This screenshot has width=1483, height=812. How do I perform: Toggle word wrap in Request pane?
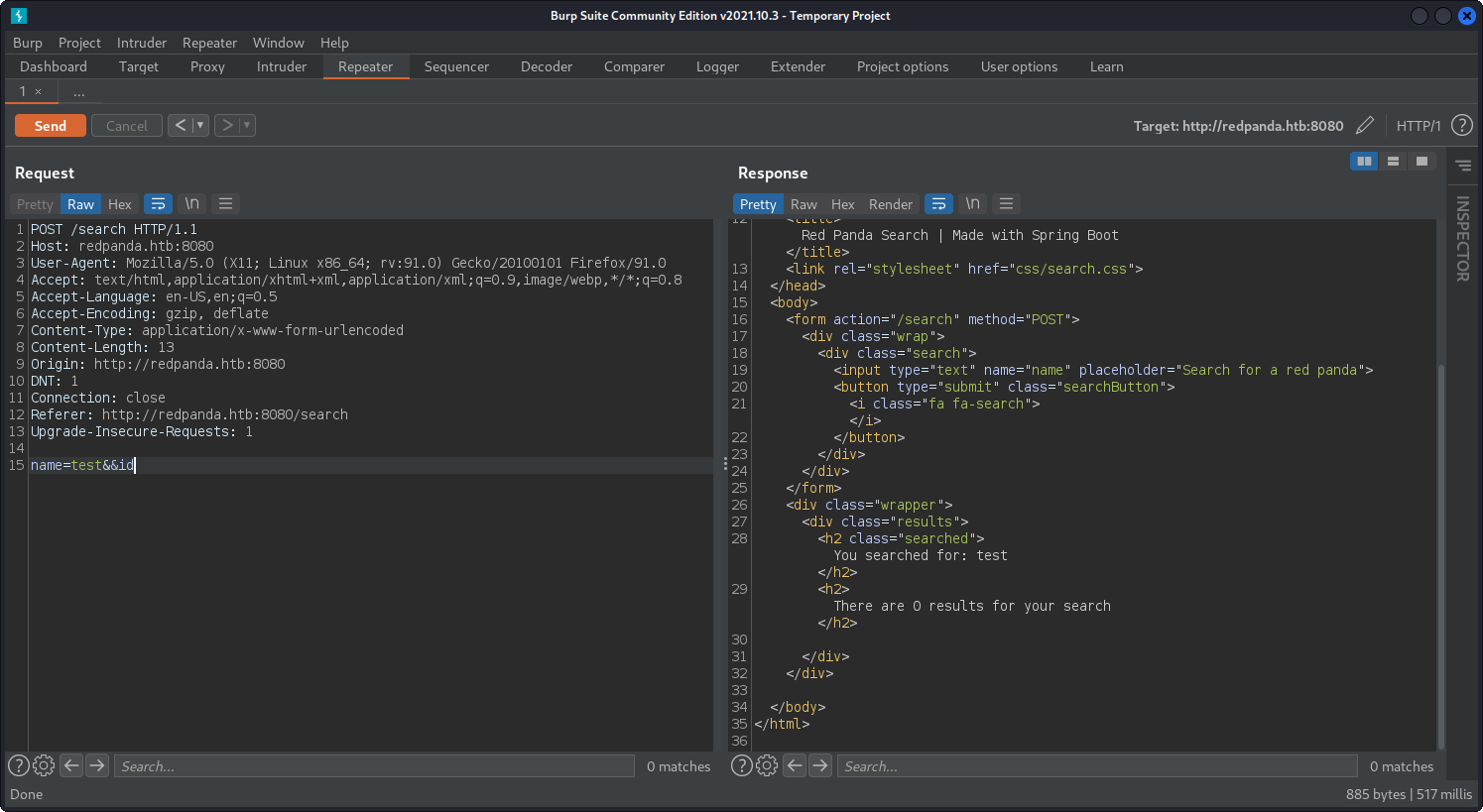(158, 204)
